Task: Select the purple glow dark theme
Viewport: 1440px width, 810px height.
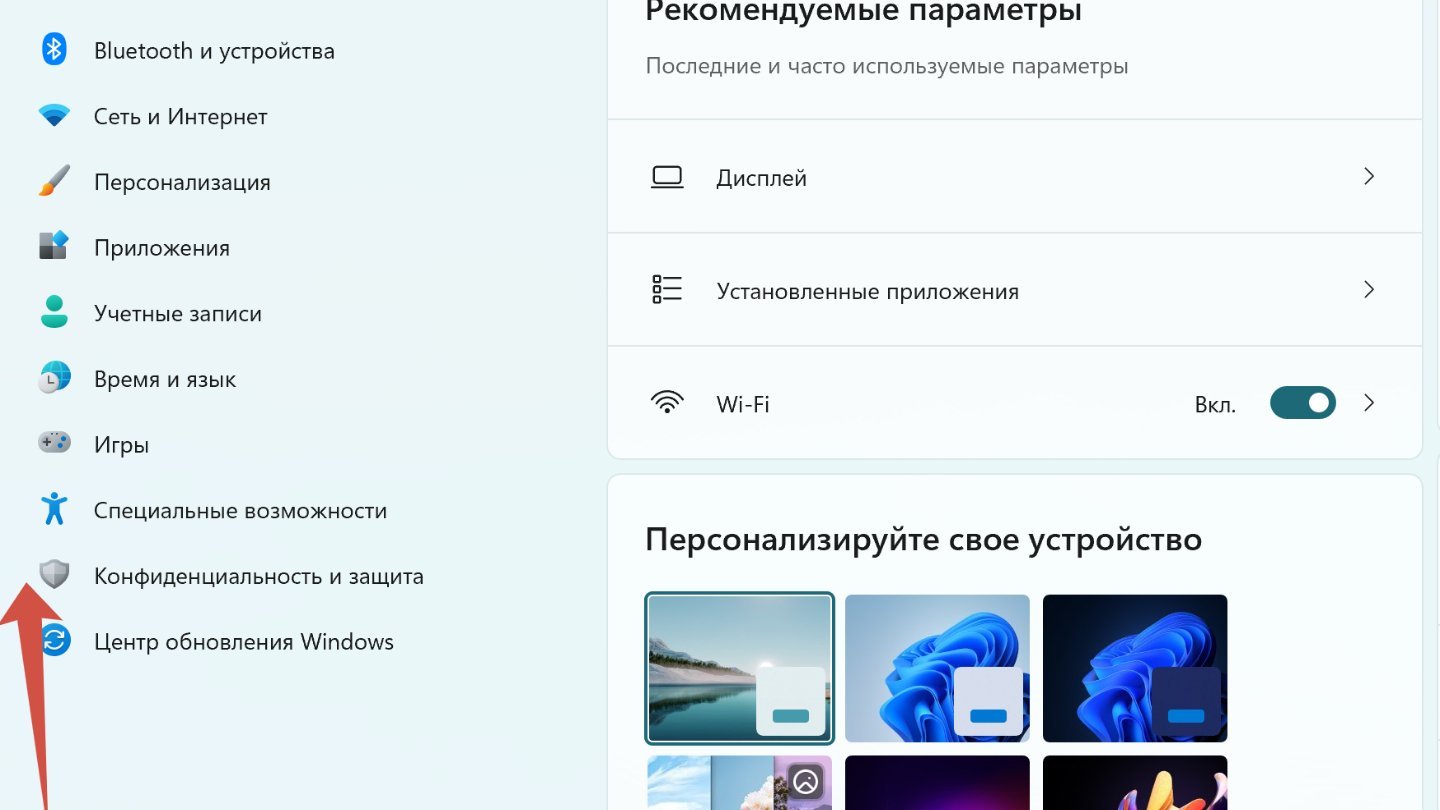Action: [937, 782]
